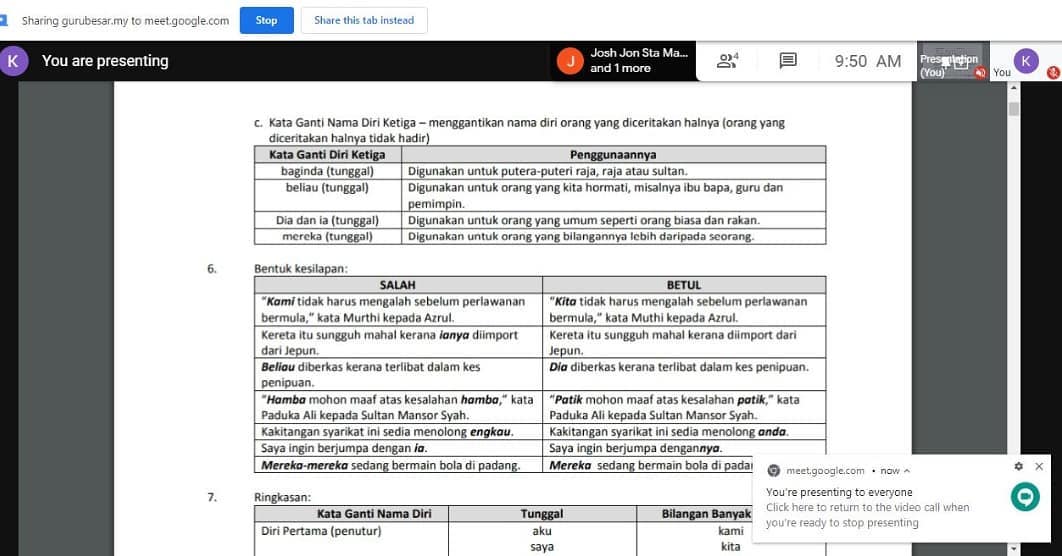1062x556 pixels.
Task: Click the red muted microphone indicator
Action: 1053,72
